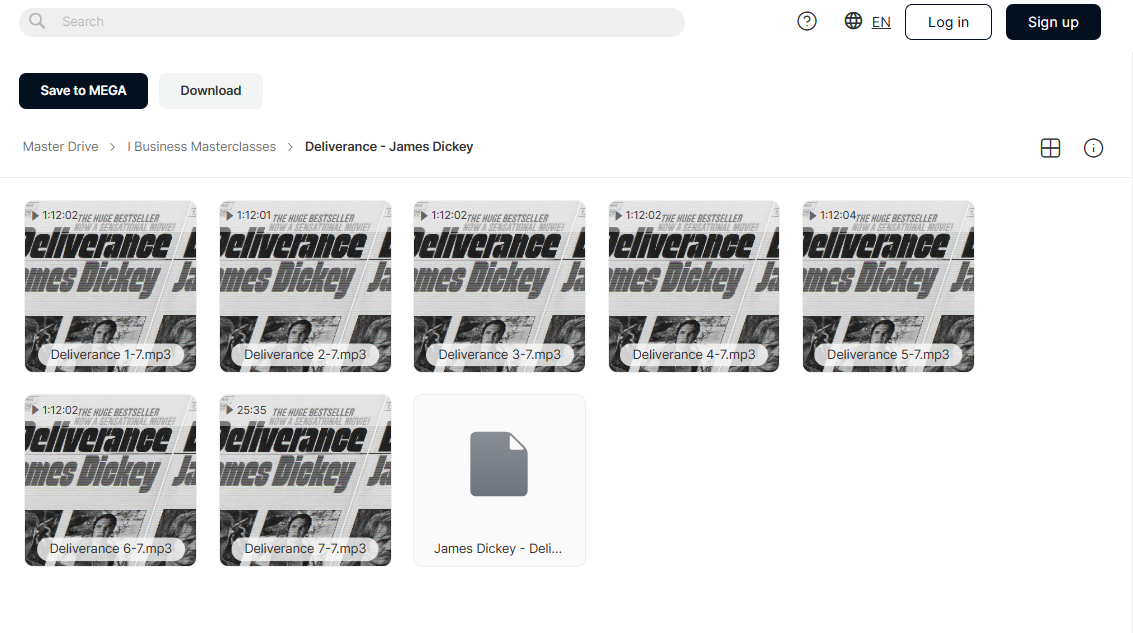Click the Deliverance 2-7.mp3 file name
Screen dimensions: 1133x633
(x=305, y=355)
